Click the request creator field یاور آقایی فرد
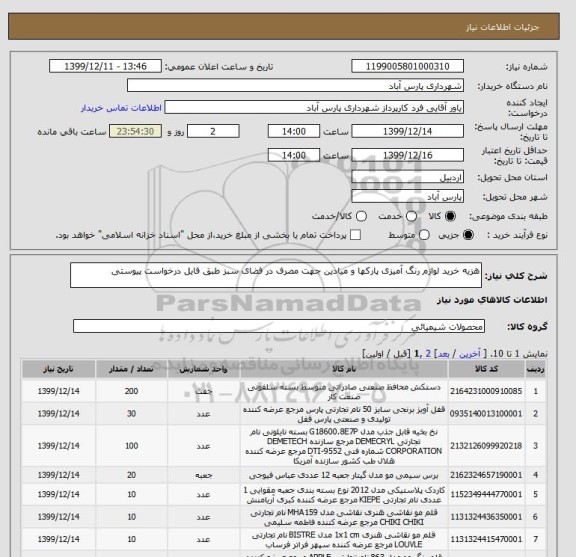Screen dimensions: 576x557 pyautogui.click(x=314, y=108)
